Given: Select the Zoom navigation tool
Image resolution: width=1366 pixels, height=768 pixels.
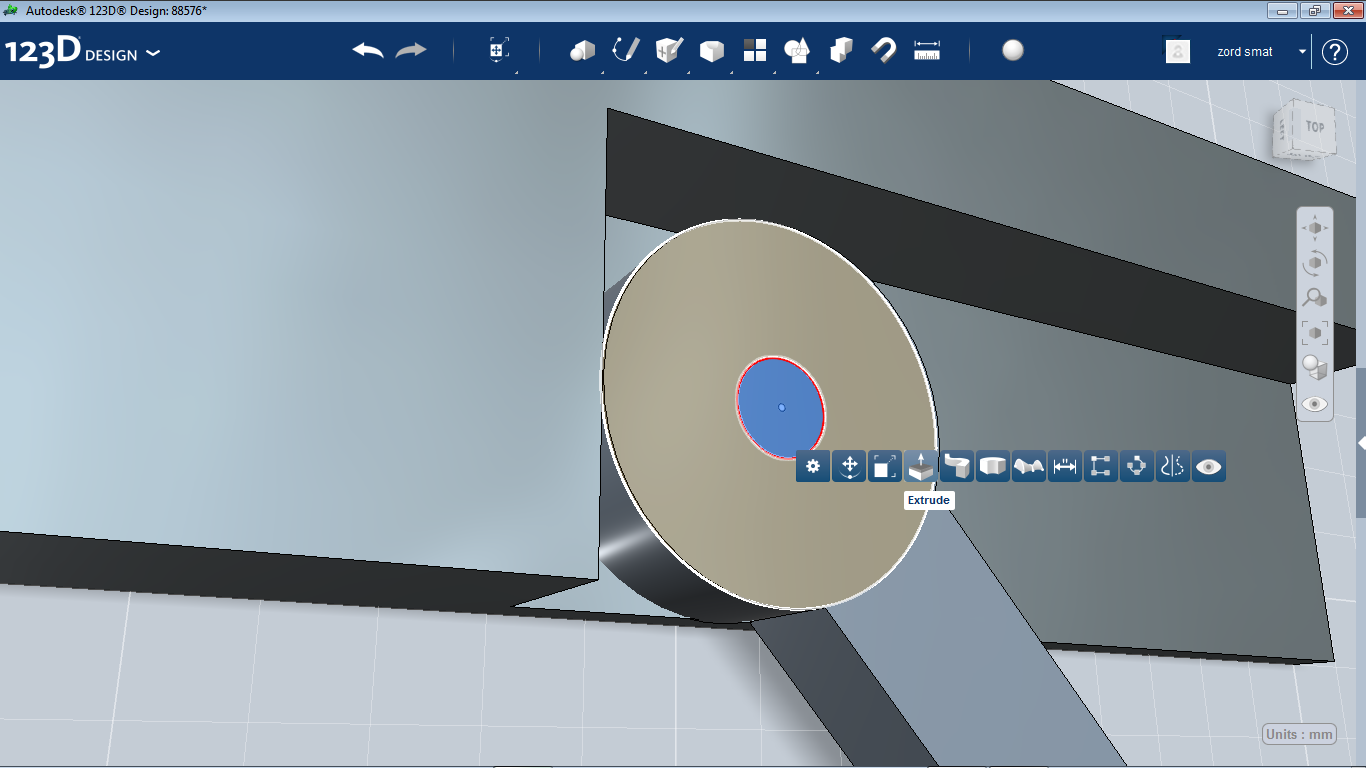Looking at the screenshot, I should pos(1314,297).
